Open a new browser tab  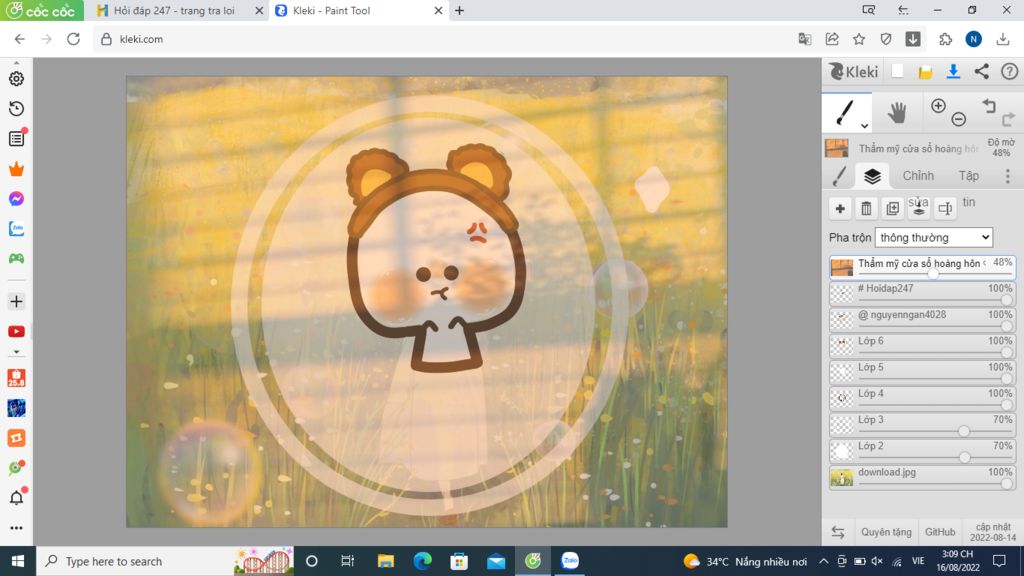(x=459, y=10)
